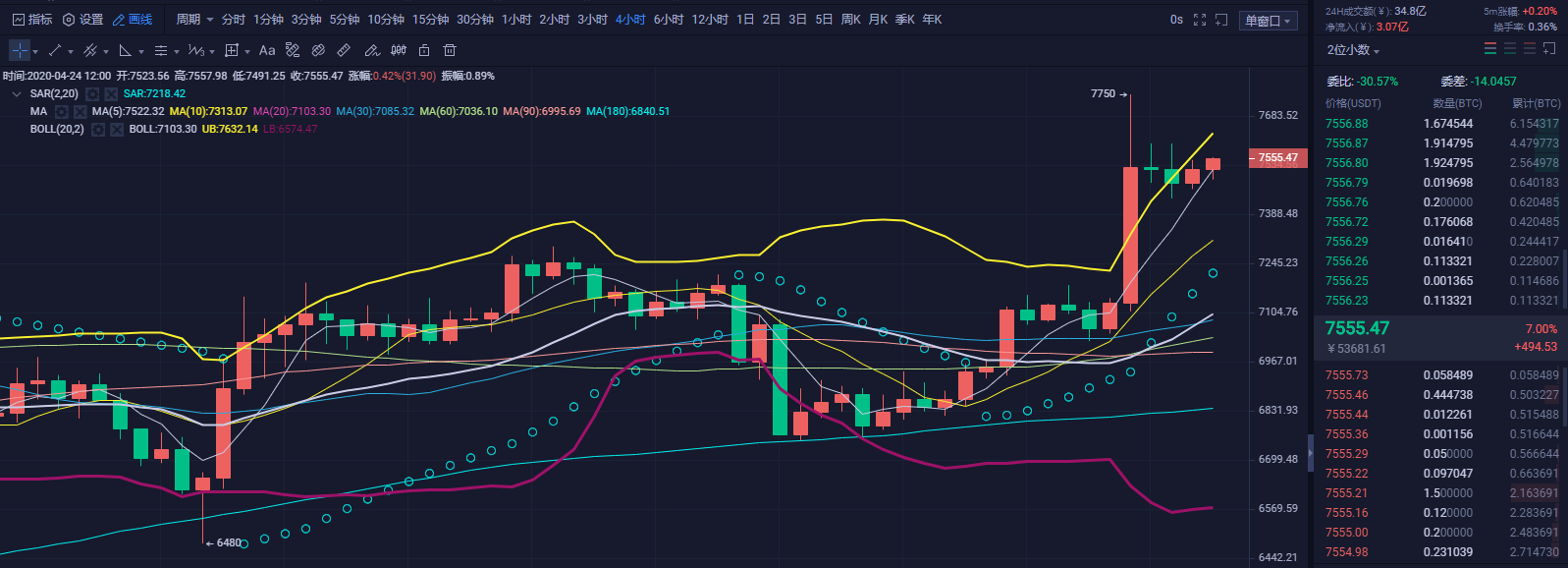Viewport: 1568px width, 568px height.
Task: Open the 指标 indicators panel
Action: (x=32, y=20)
